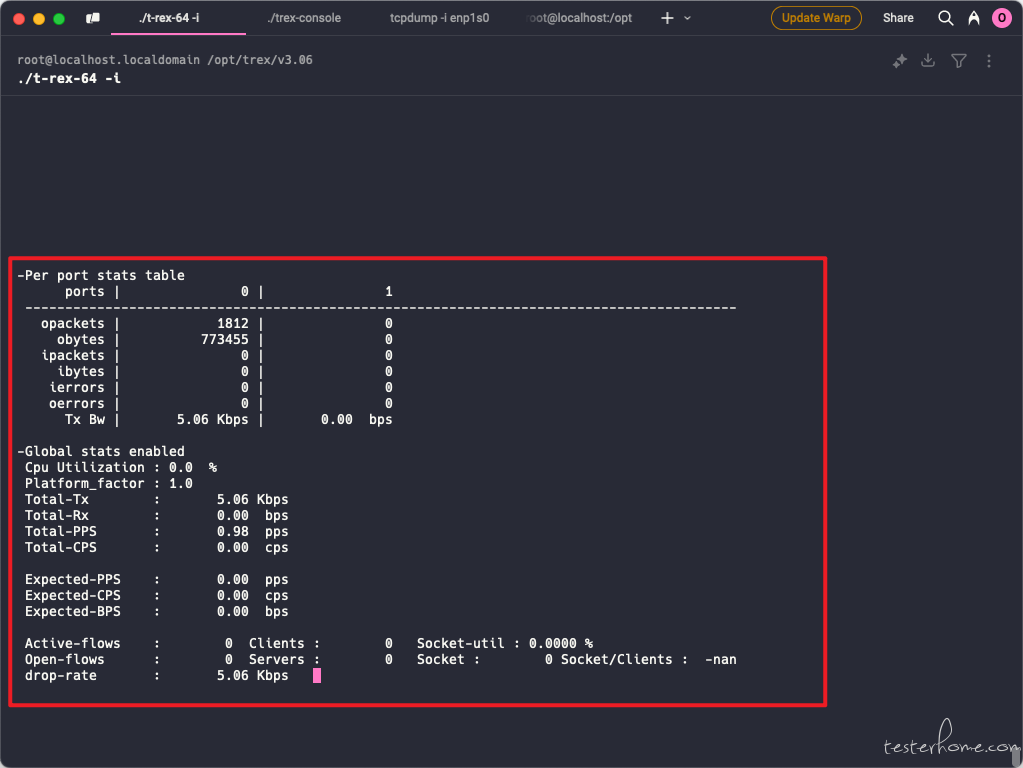This screenshot has height=768, width=1023.
Task: Click the drop-rate value 5.06 Kbps
Action: [x=252, y=675]
